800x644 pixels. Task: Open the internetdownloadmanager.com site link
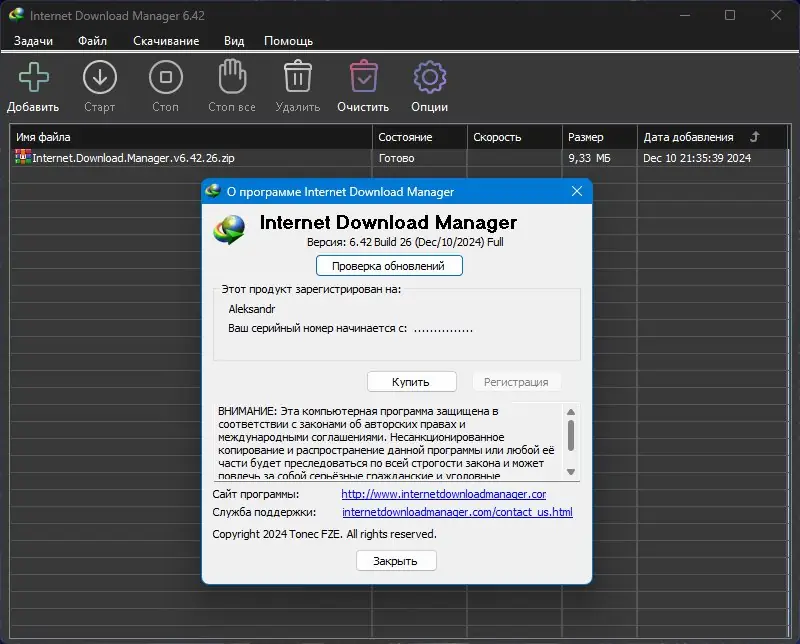443,494
